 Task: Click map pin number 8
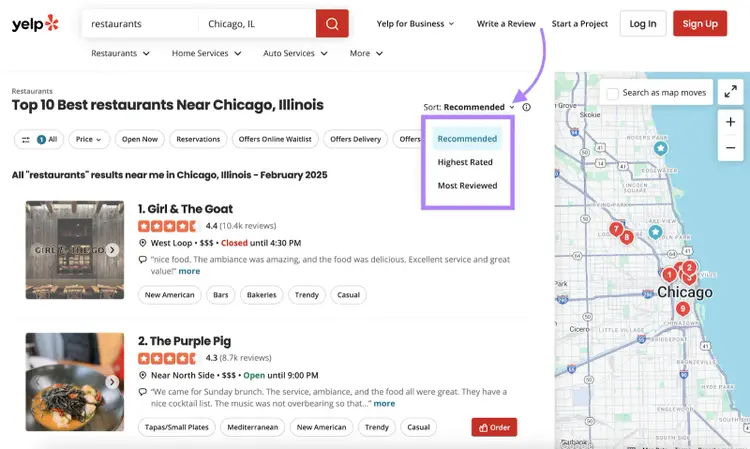[x=627, y=237]
